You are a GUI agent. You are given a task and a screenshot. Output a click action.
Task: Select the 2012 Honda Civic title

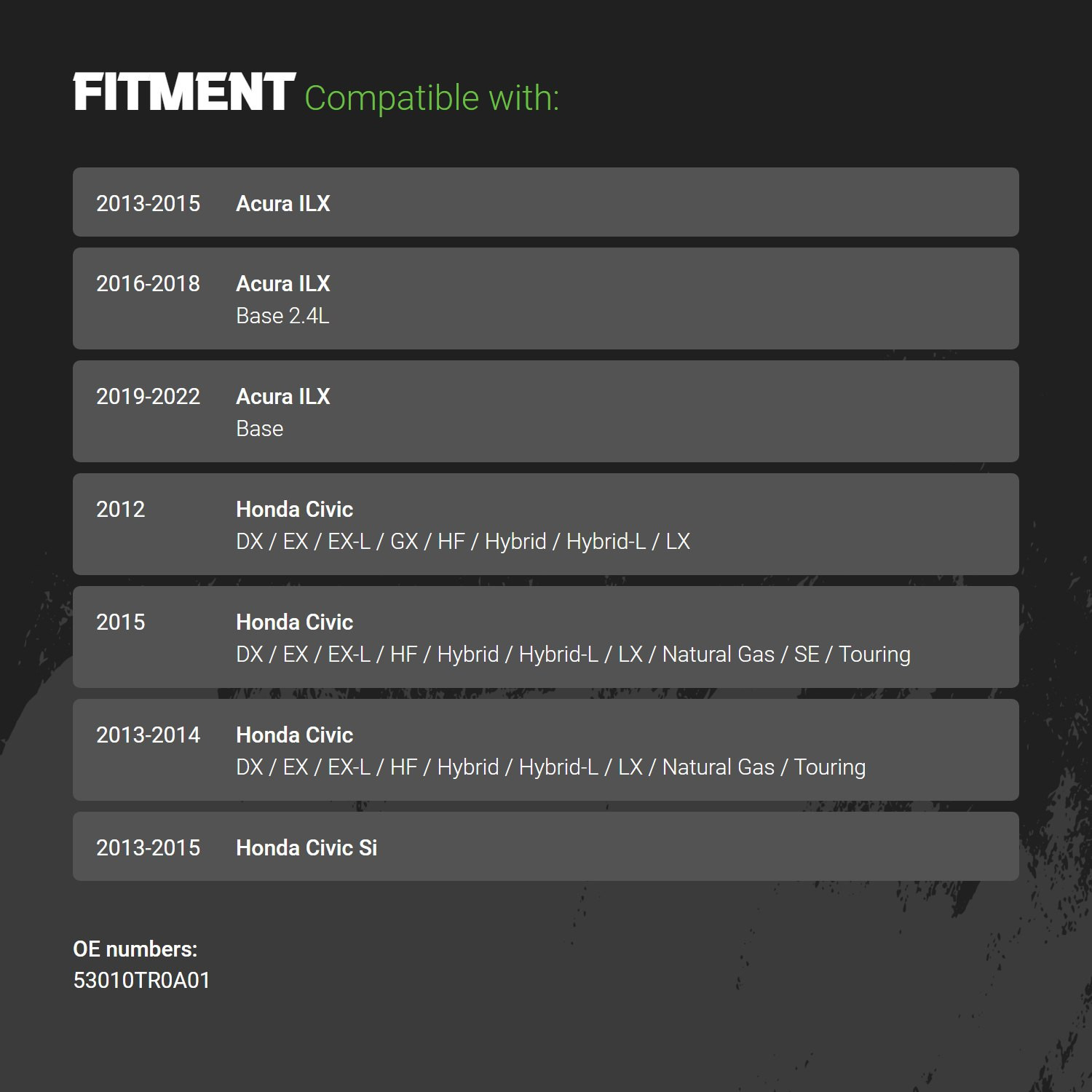tap(294, 509)
